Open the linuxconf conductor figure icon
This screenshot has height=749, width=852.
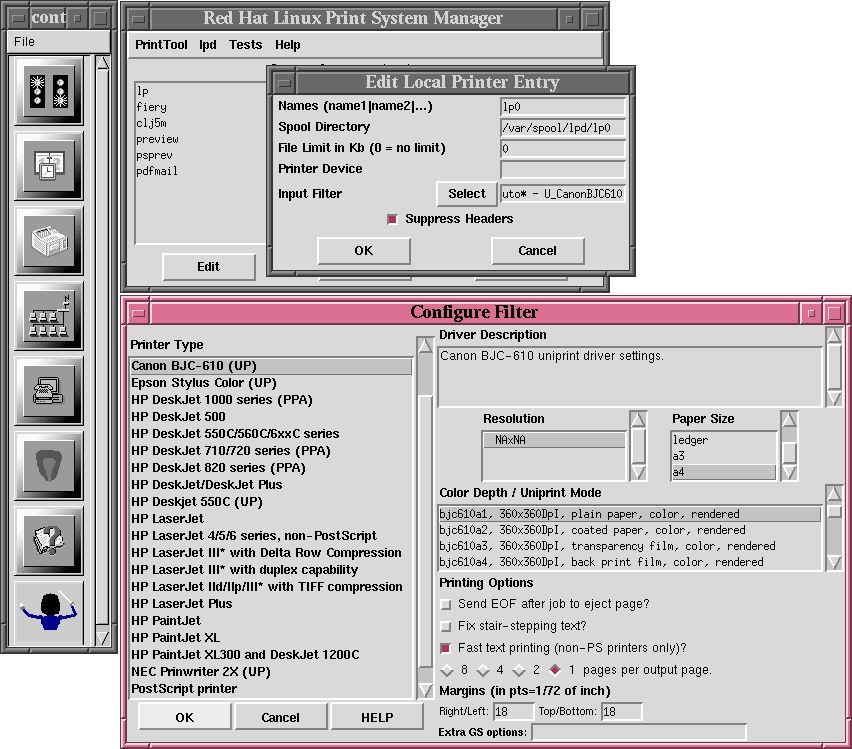49,613
